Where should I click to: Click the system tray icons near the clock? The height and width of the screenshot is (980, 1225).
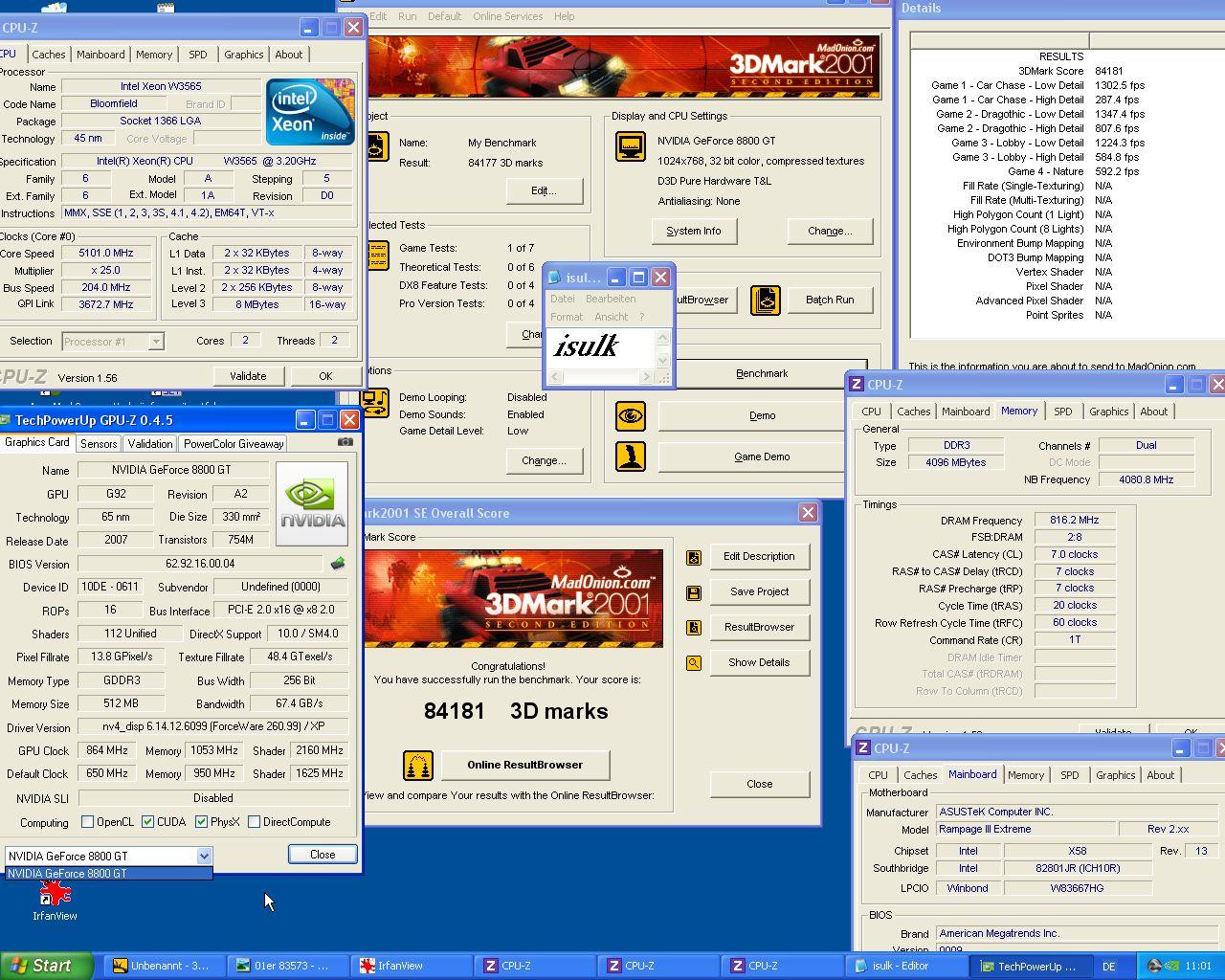click(x=1162, y=966)
